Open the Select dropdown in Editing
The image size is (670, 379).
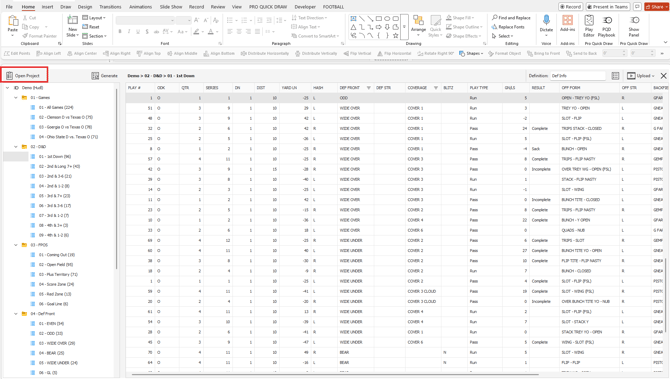pyautogui.click(x=502, y=36)
